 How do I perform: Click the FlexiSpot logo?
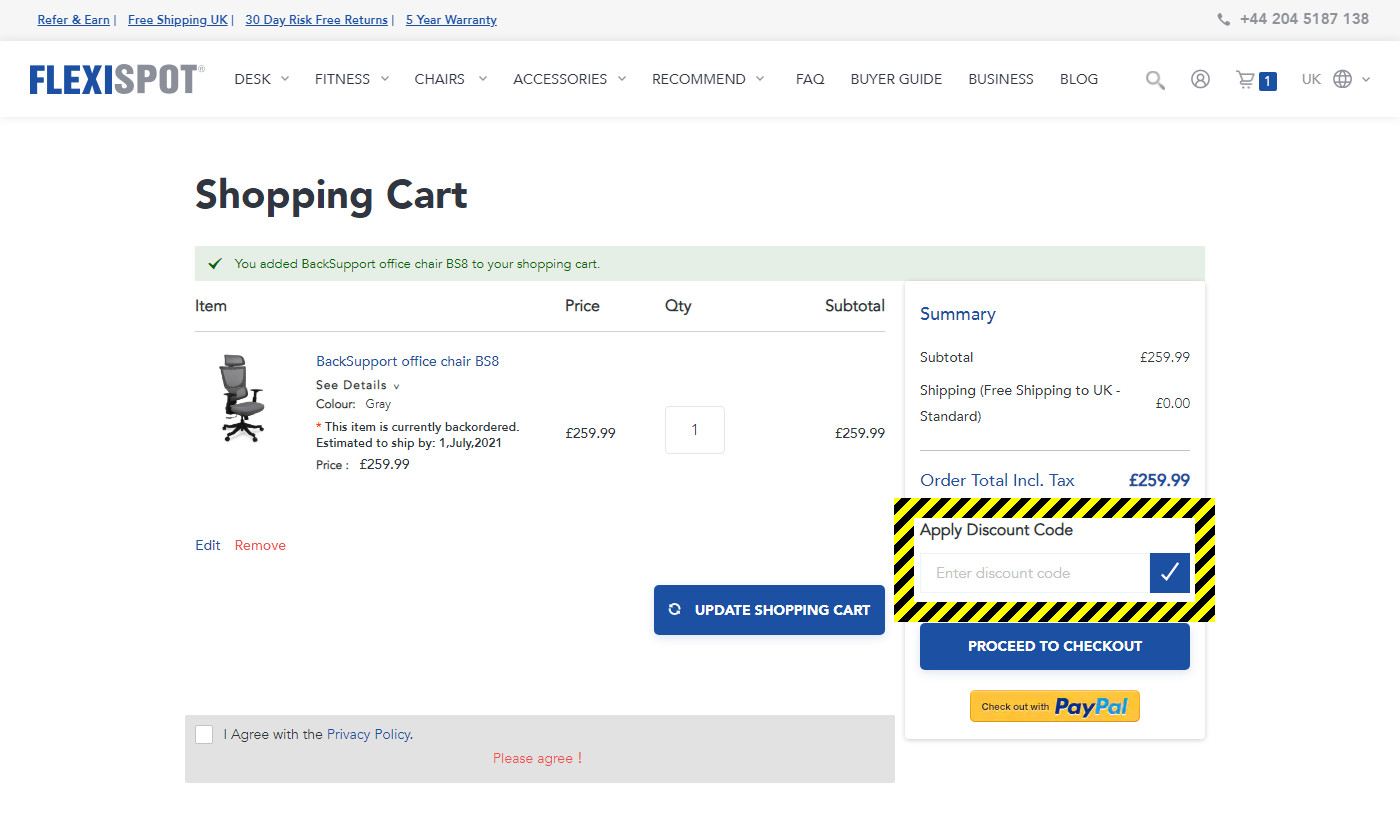coord(117,80)
